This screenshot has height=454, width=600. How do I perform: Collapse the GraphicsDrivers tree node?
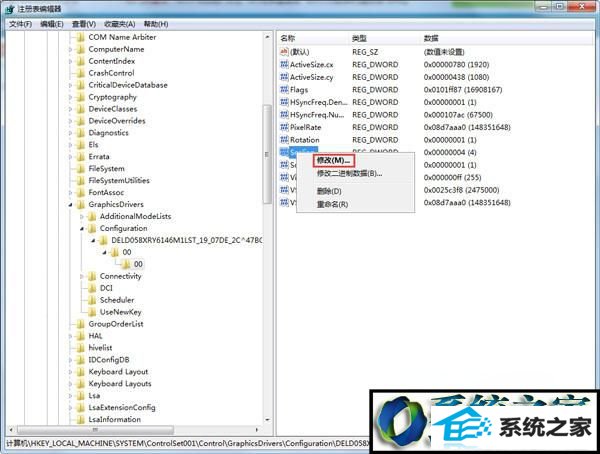point(70,205)
